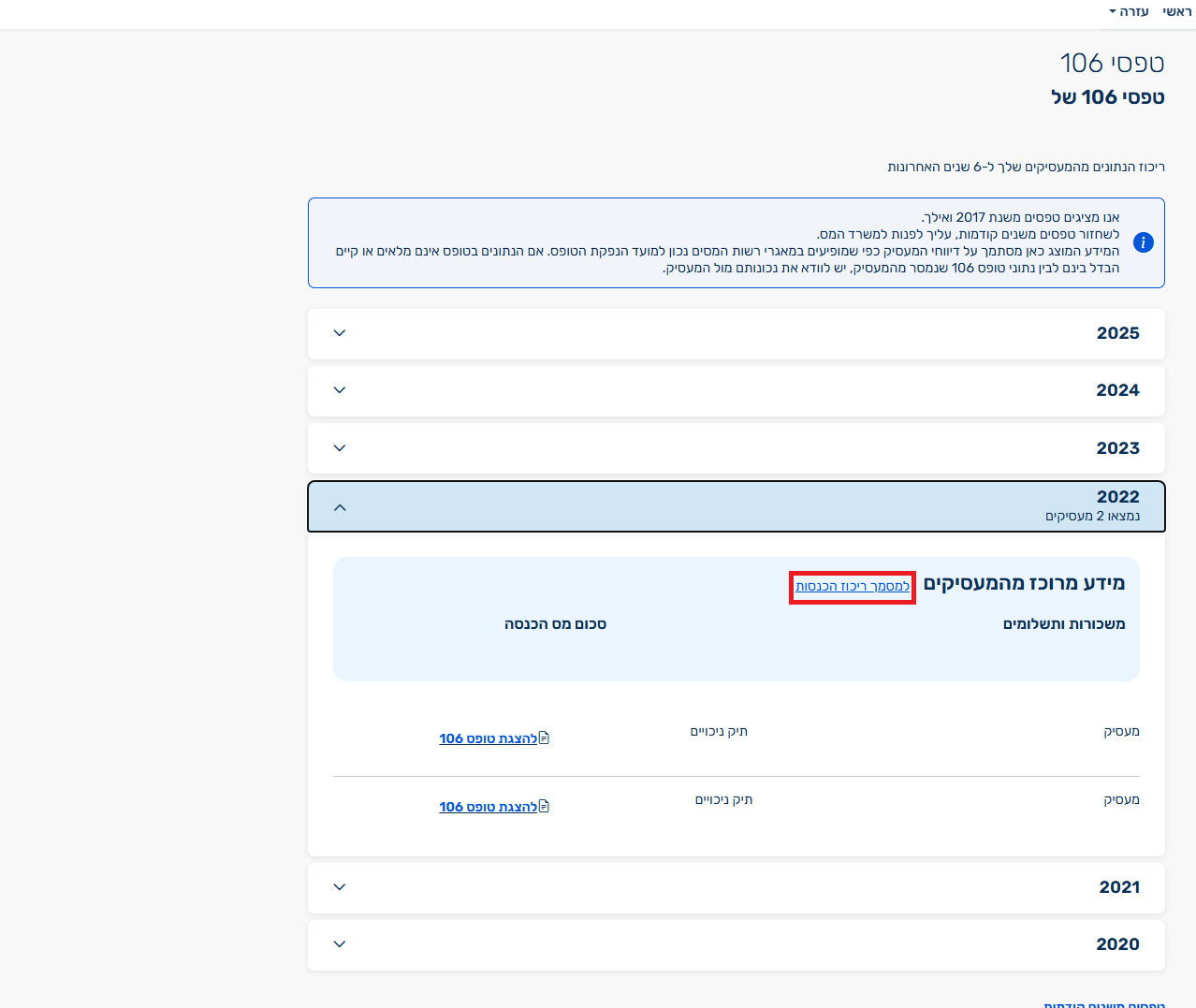Expand the 2025 year section
The height and width of the screenshot is (1008, 1196).
coord(736,333)
